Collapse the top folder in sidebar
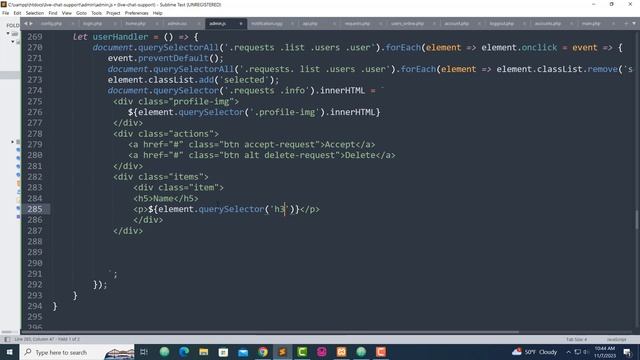Image resolution: width=640 pixels, height=360 pixels. [x=8, y=33]
